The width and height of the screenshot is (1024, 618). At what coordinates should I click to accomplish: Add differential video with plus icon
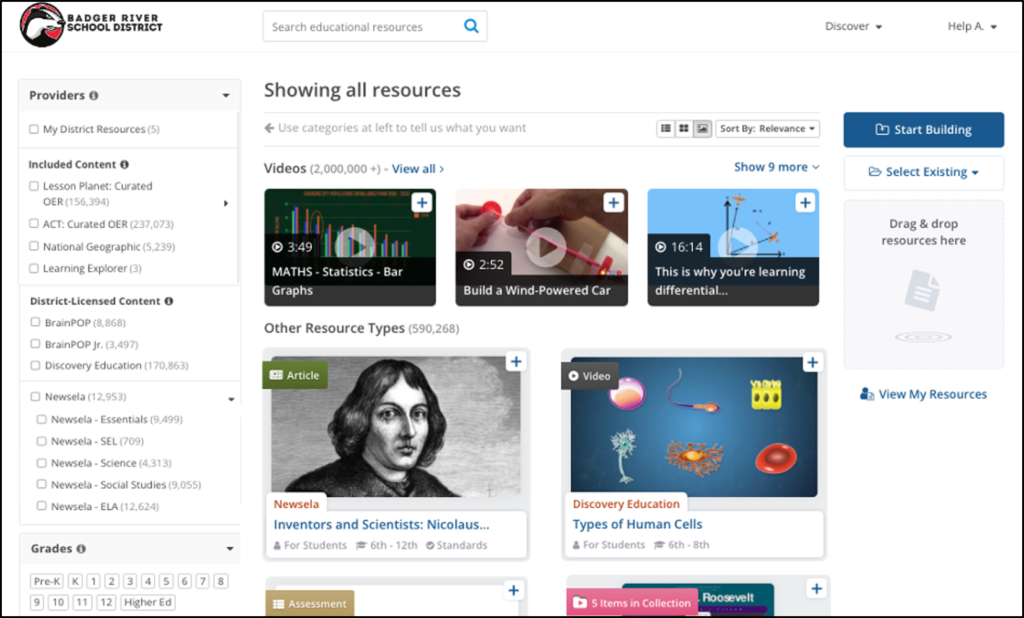[805, 203]
